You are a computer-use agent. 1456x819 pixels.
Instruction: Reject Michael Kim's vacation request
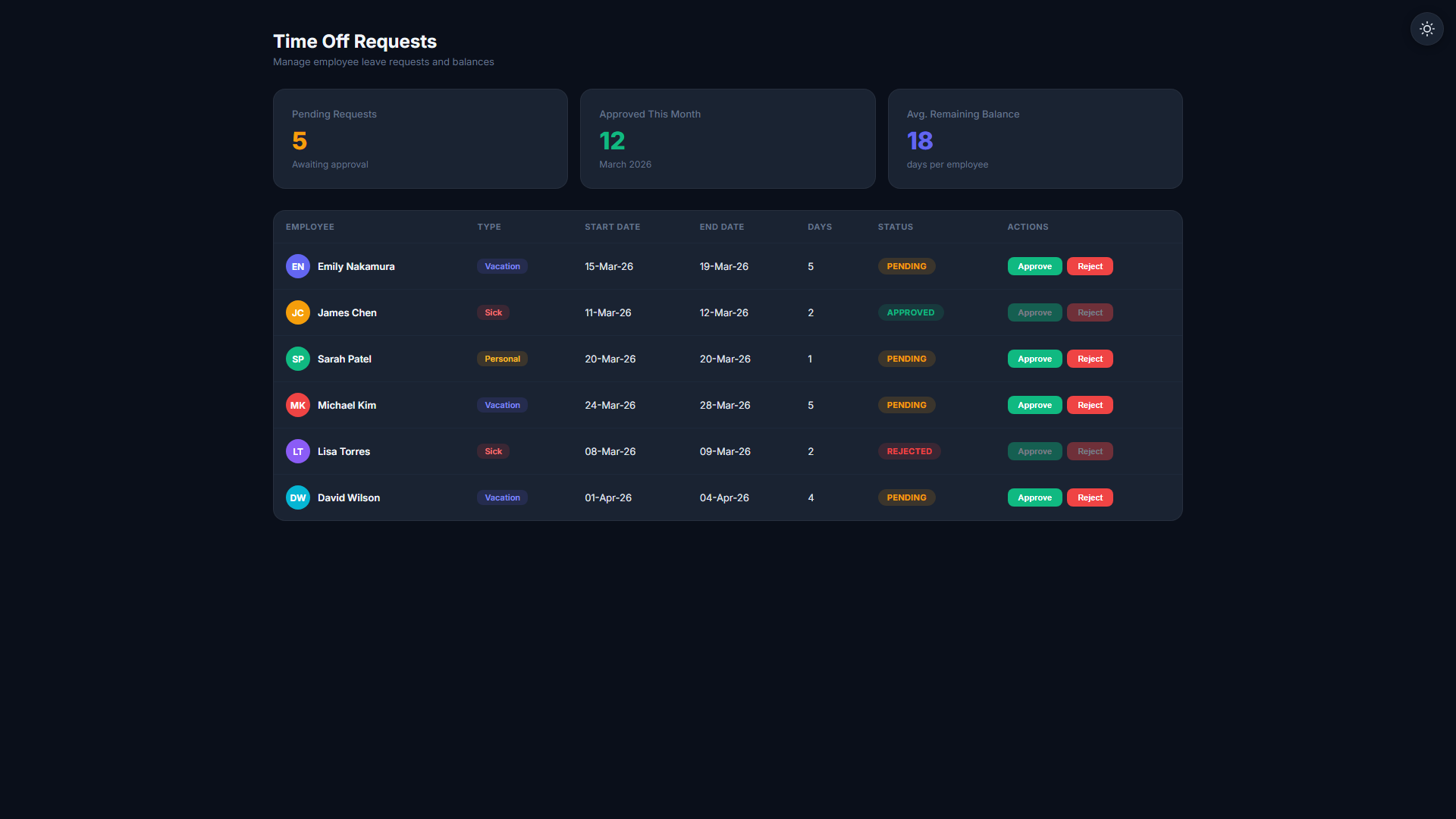click(x=1090, y=405)
